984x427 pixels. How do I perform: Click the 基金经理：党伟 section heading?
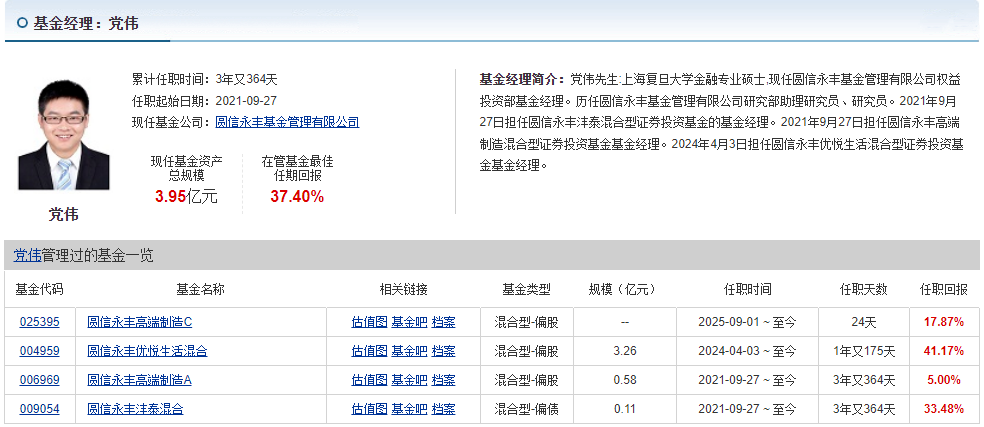86,23
